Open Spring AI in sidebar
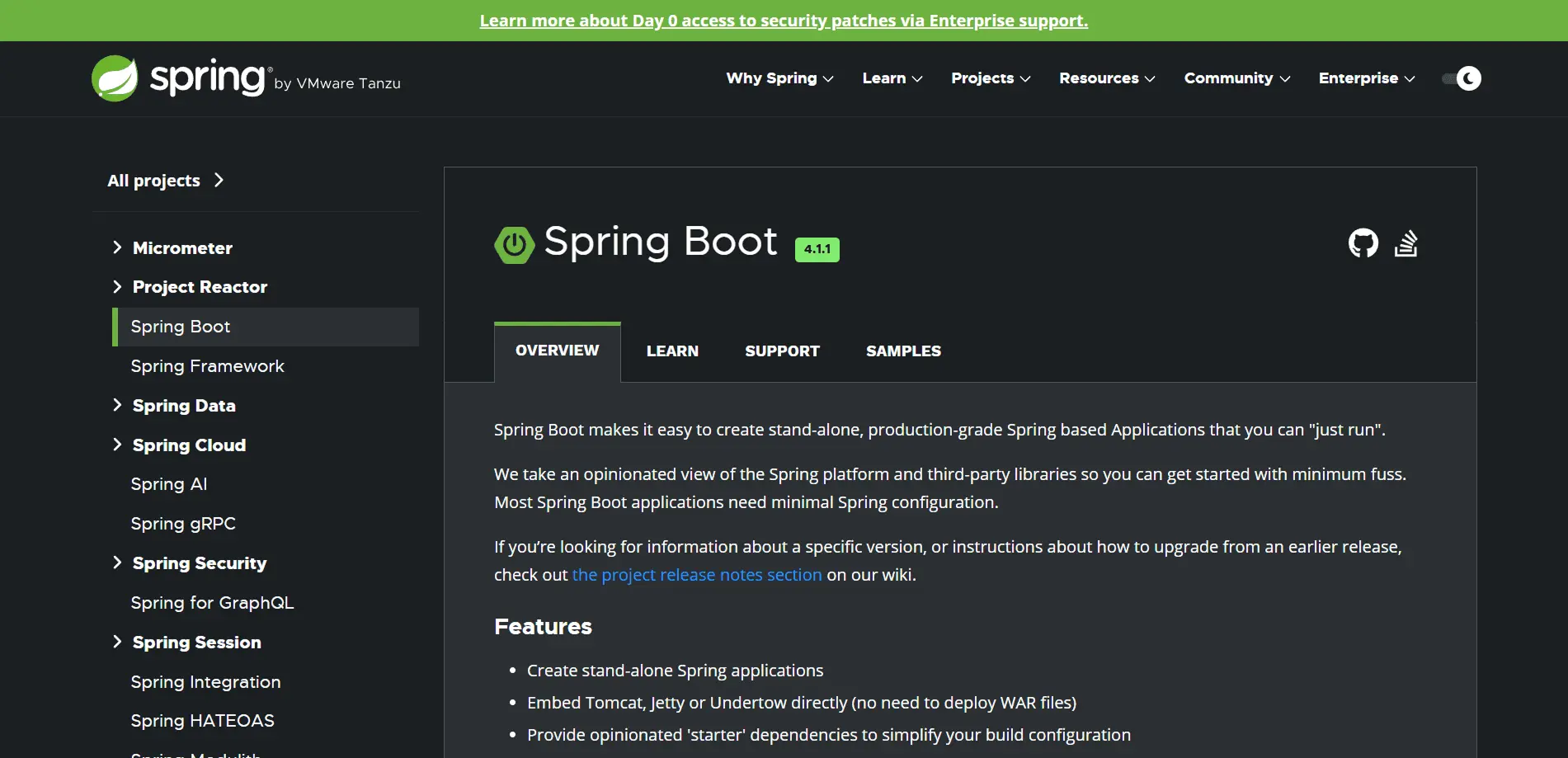 (x=169, y=484)
